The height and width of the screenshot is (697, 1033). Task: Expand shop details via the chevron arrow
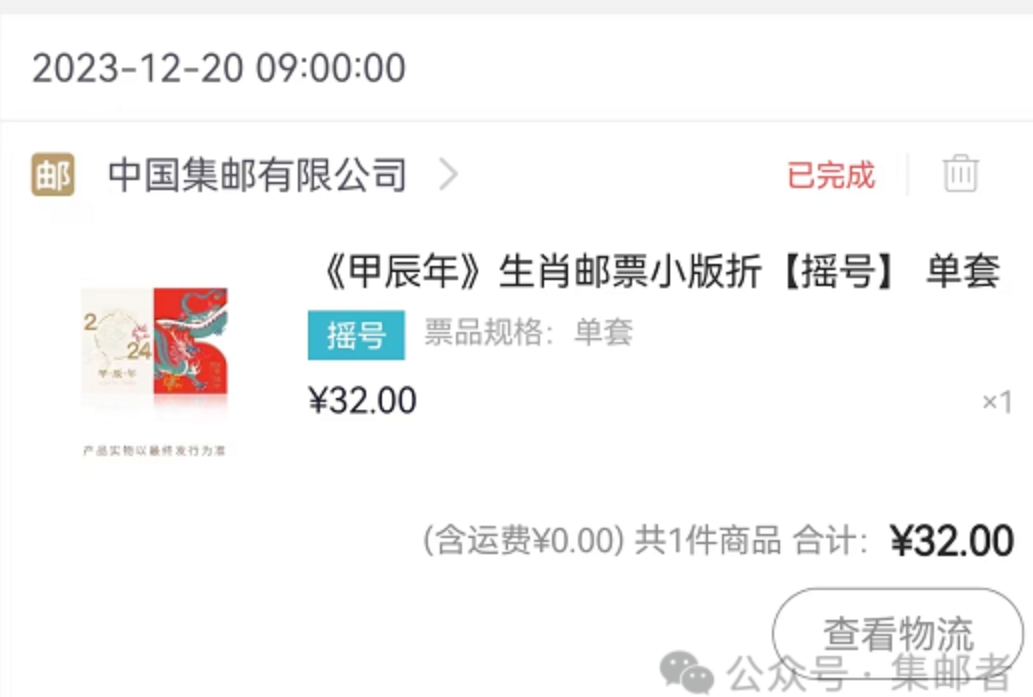449,175
